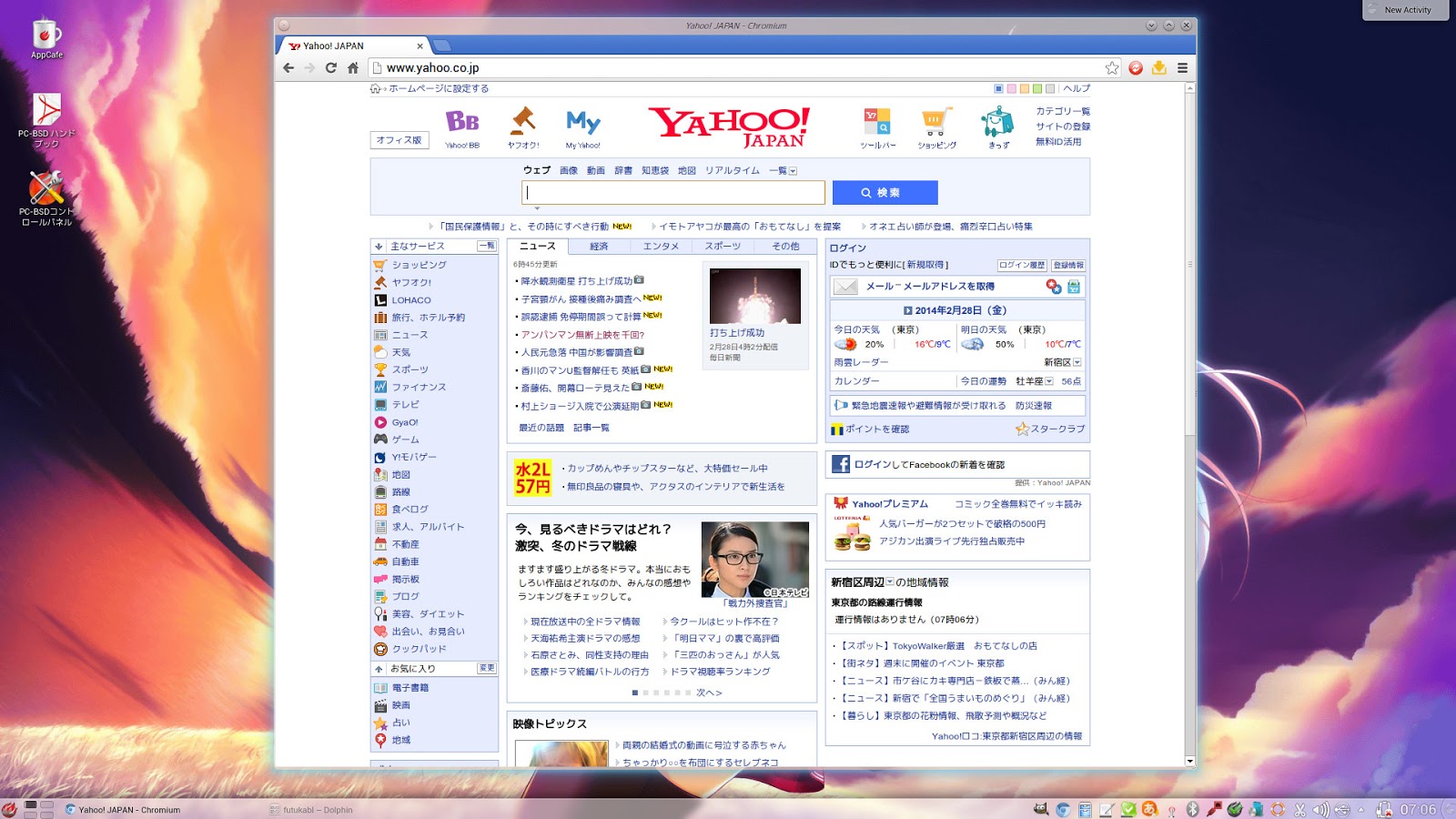
Task: Open the ヤフオク! auction hammer icon
Action: pyautogui.click(x=523, y=121)
